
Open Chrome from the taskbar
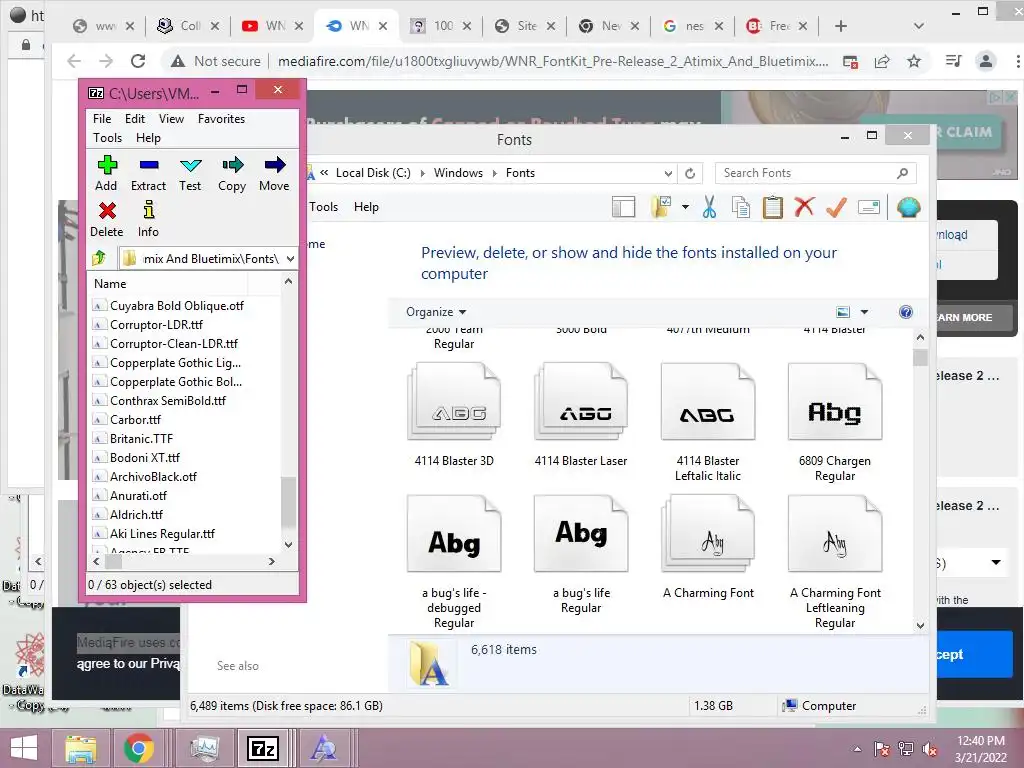pos(138,748)
